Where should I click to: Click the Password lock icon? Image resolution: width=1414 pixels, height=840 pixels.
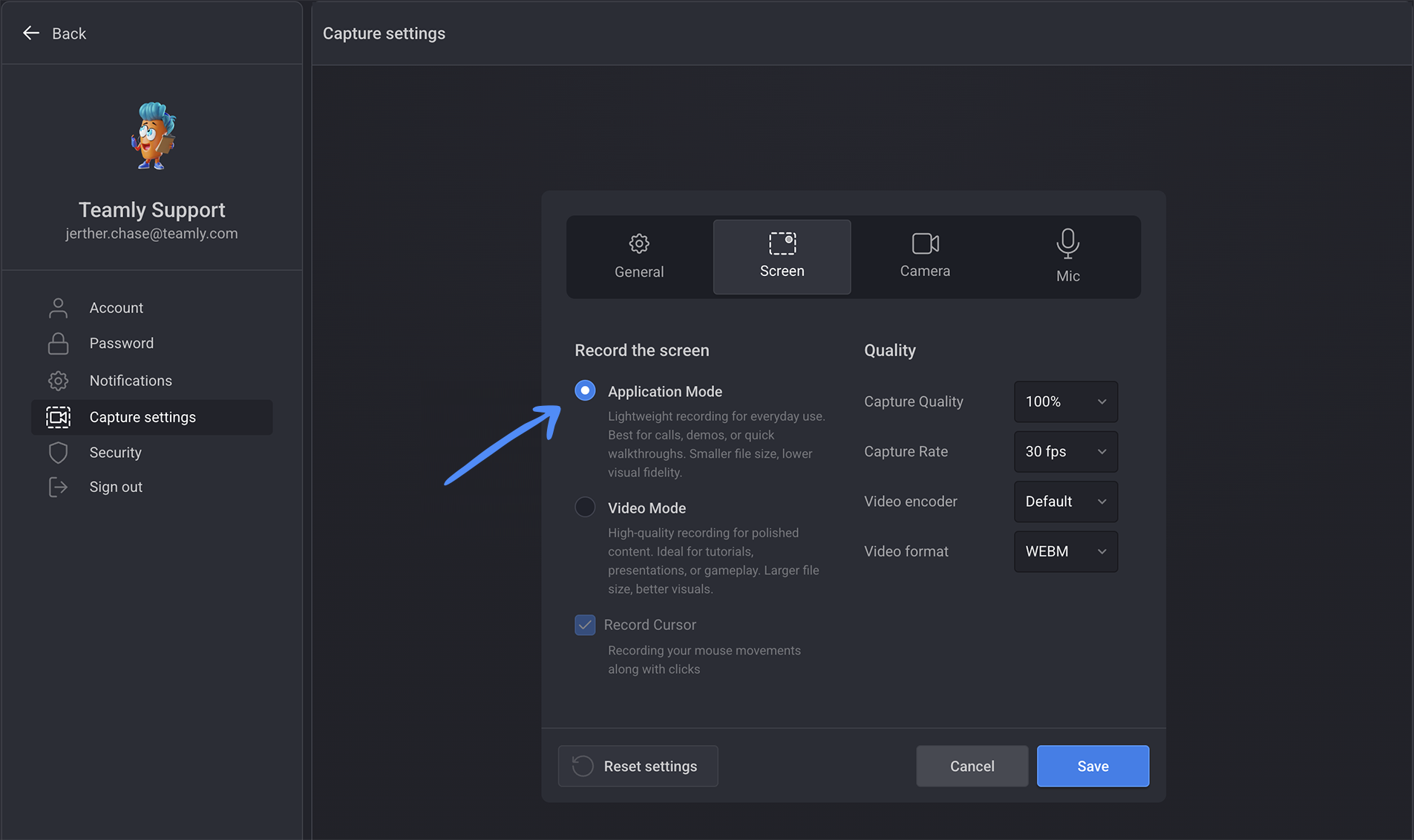coord(58,344)
